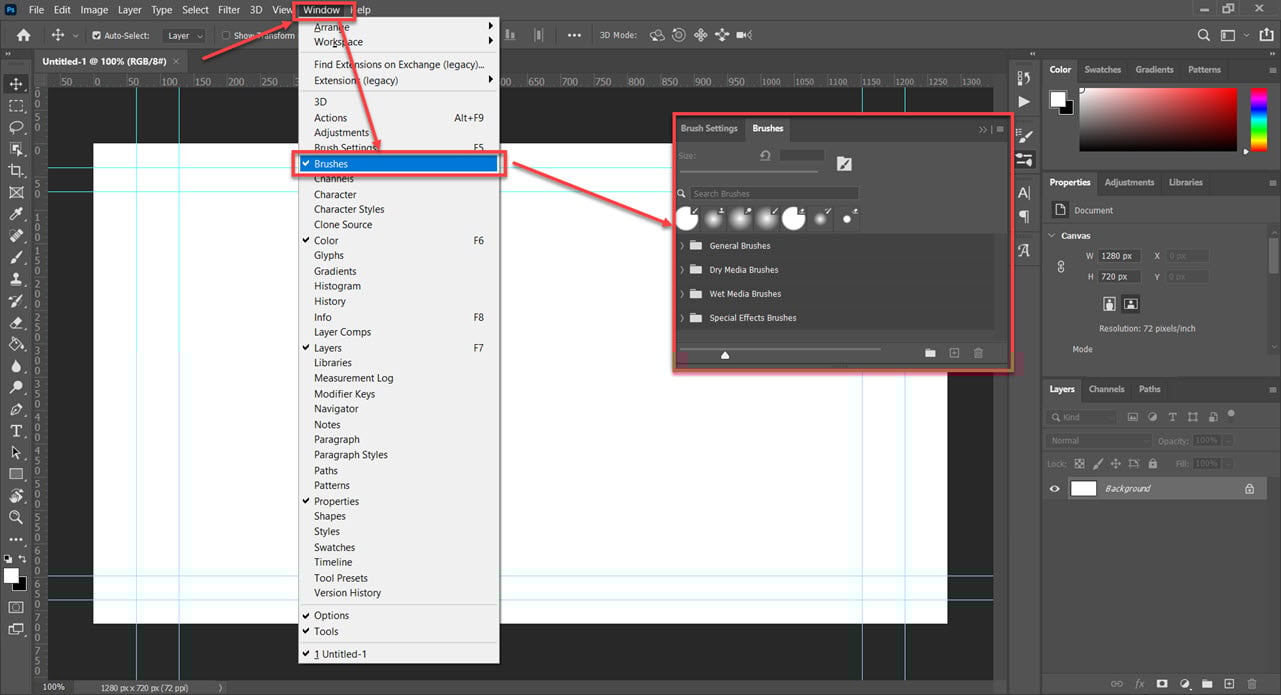1281x695 pixels.
Task: Toggle the Auto-Select checkbox
Action: click(x=97, y=36)
